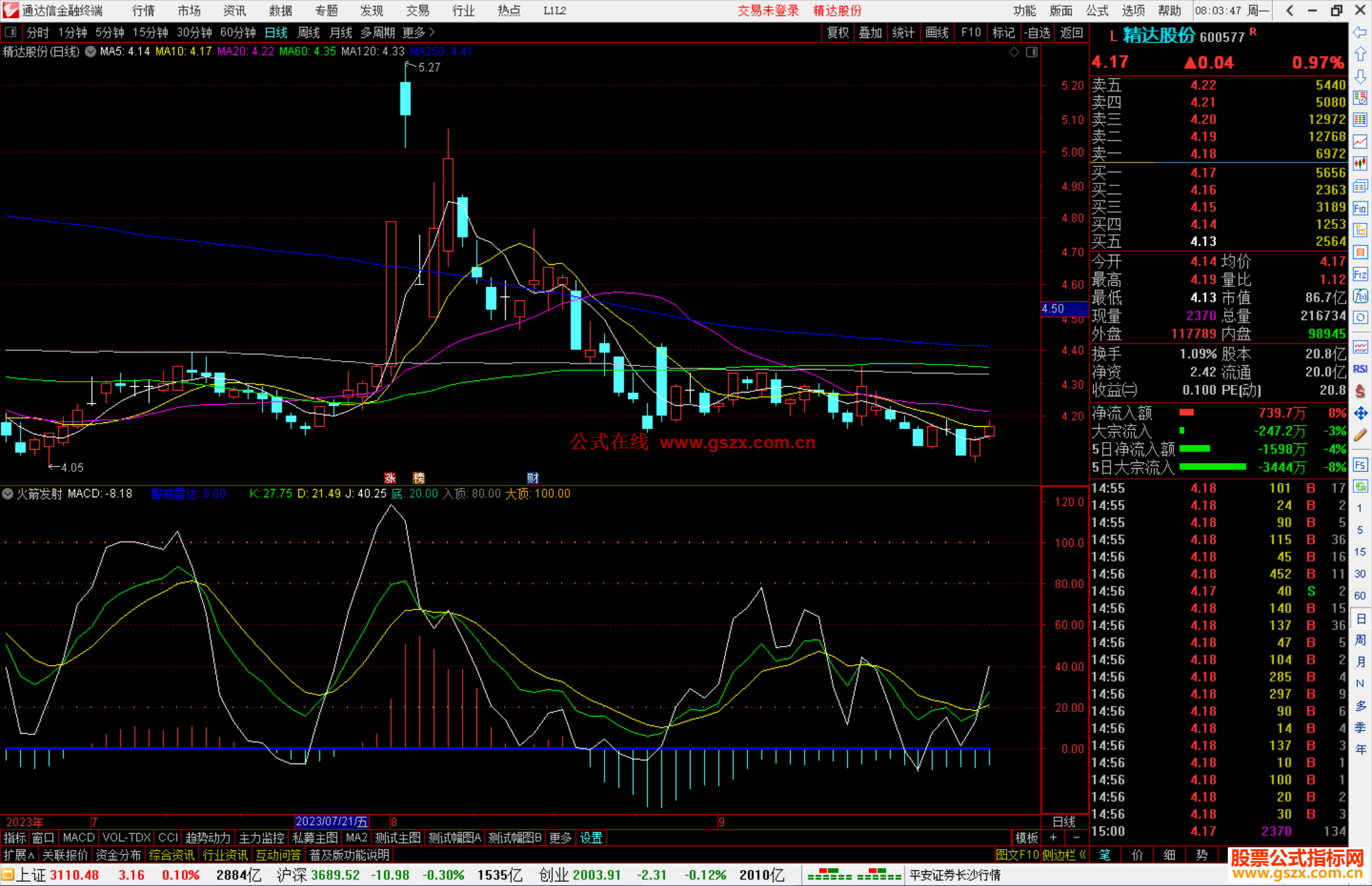Click the 复权 button
The width and height of the screenshot is (1372, 886).
(x=838, y=32)
